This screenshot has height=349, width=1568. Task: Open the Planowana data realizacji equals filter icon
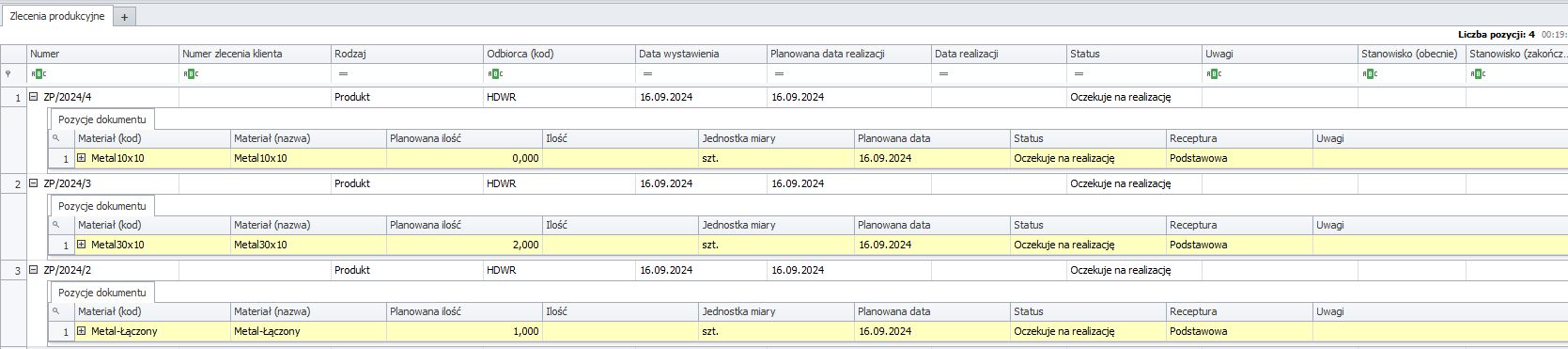click(779, 73)
